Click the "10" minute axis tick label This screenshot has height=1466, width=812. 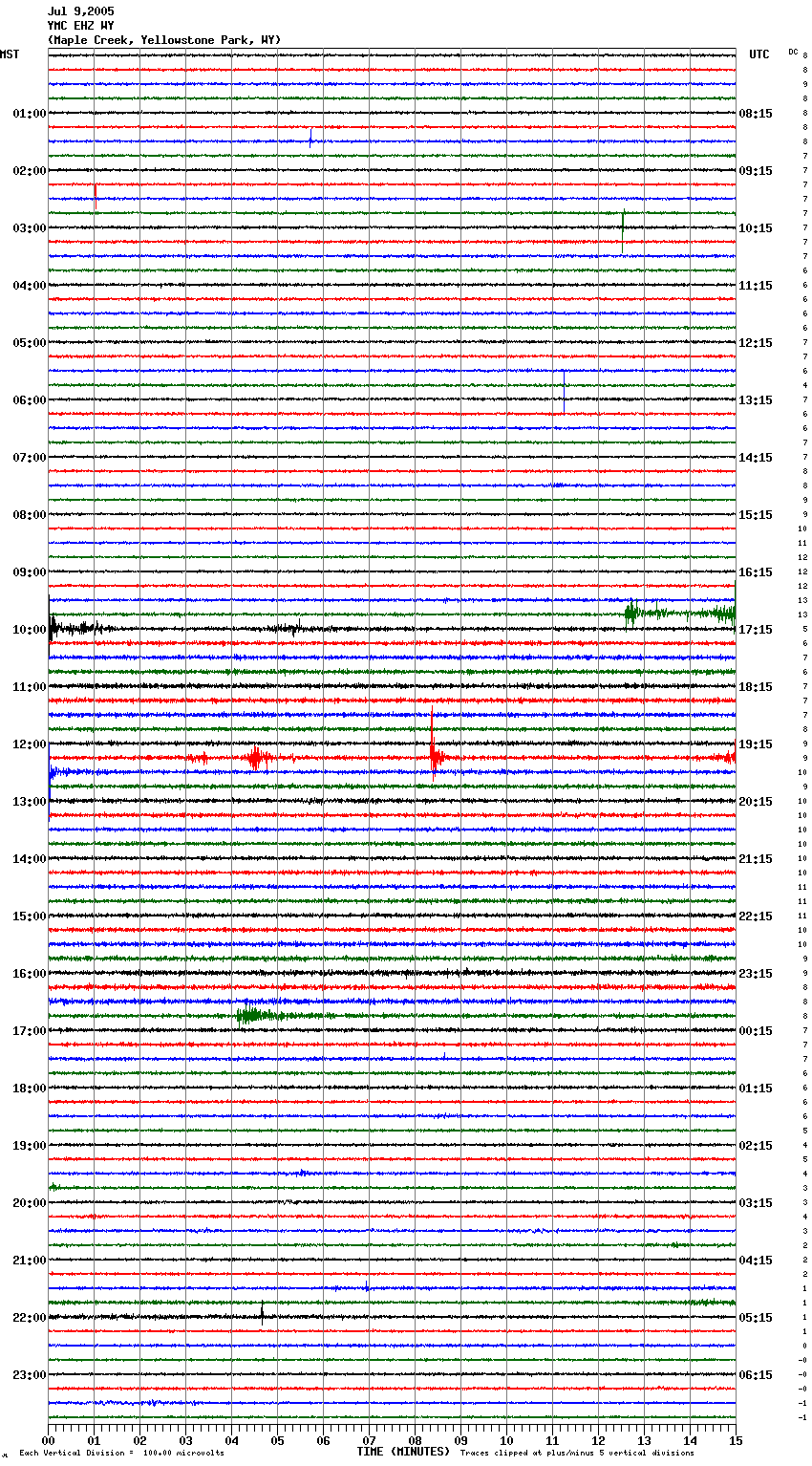506,1440
